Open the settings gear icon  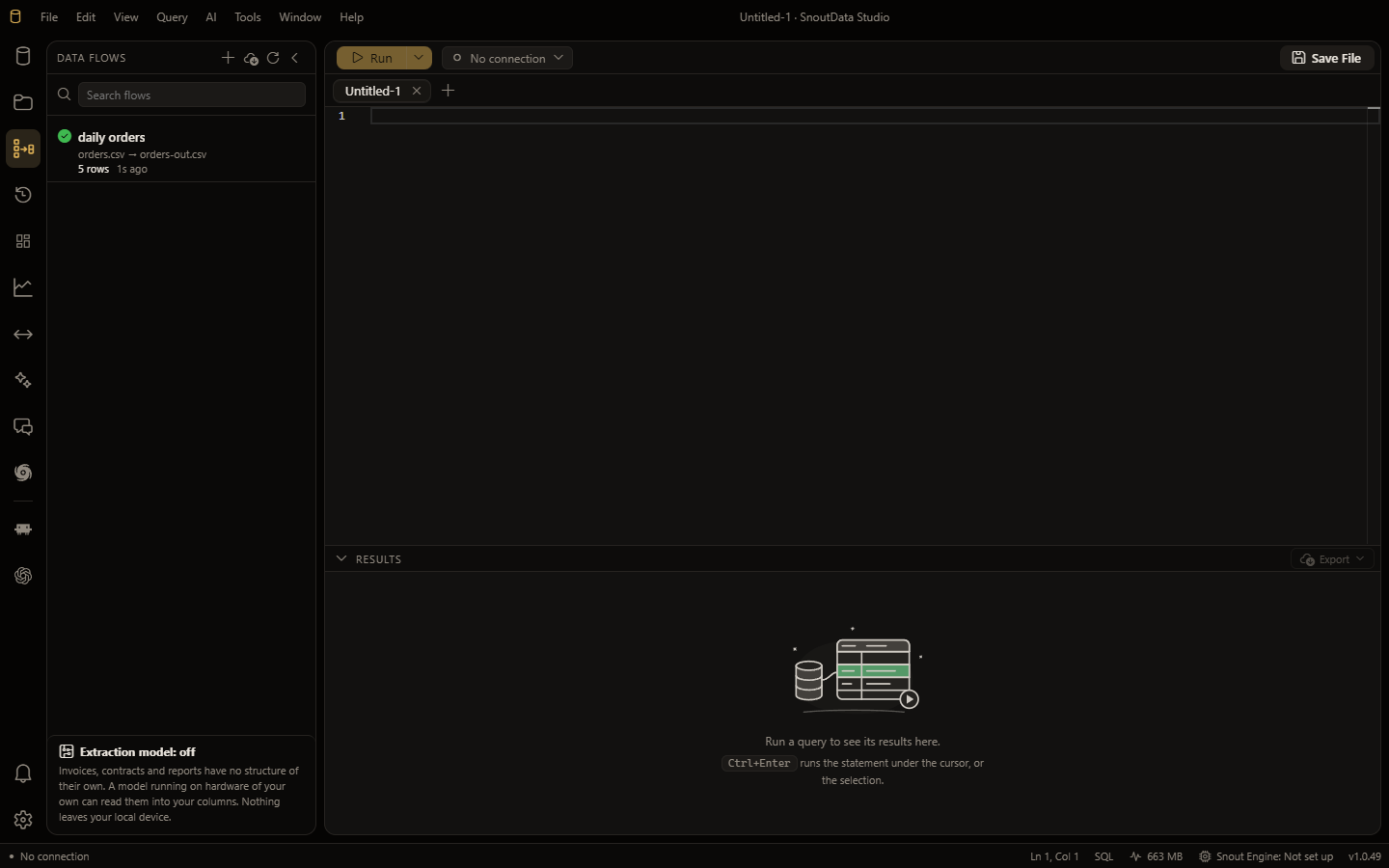pos(23,820)
